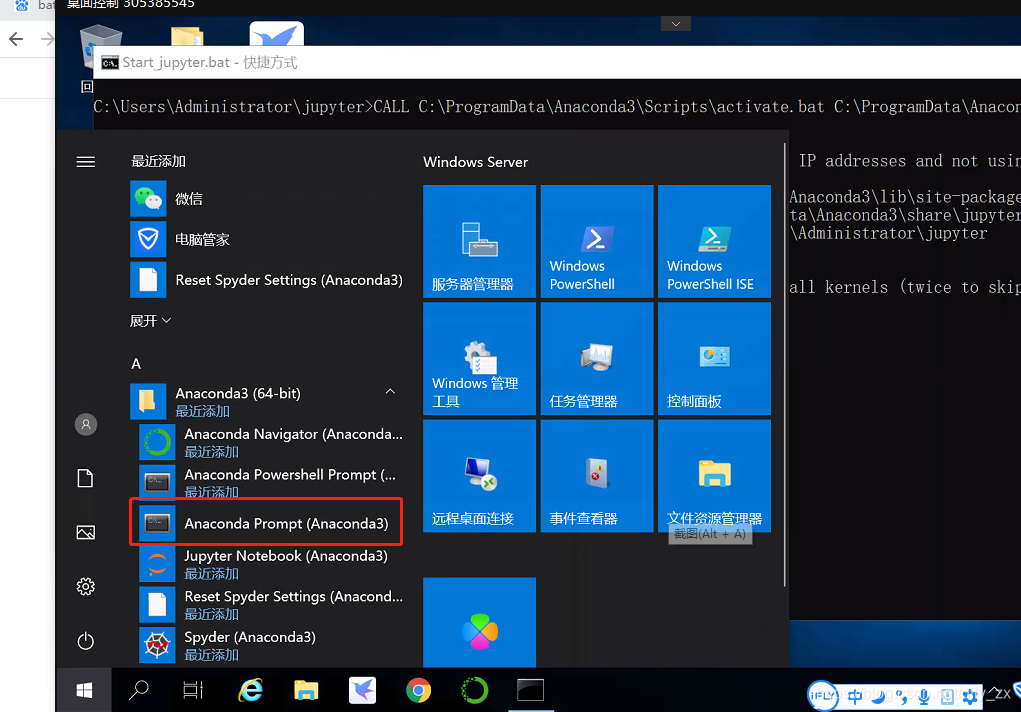Open the Windows PowerShell tile
This screenshot has height=712, width=1021.
click(x=597, y=241)
